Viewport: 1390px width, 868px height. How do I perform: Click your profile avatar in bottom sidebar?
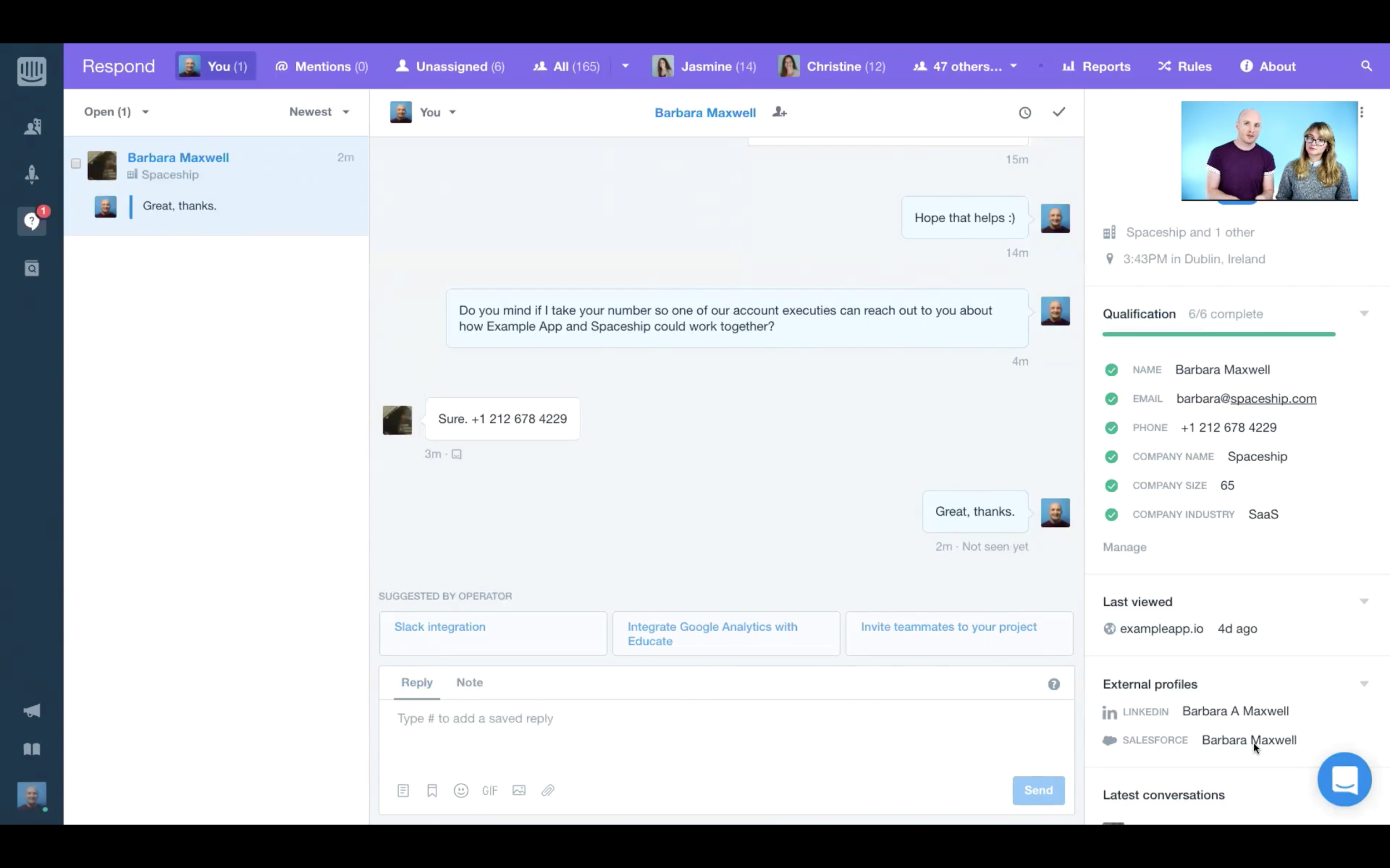click(32, 796)
